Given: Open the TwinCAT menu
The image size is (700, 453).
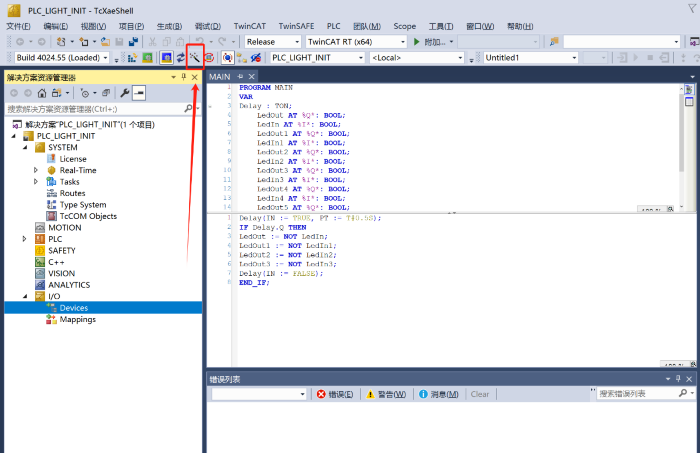Looking at the screenshot, I should 250,26.
